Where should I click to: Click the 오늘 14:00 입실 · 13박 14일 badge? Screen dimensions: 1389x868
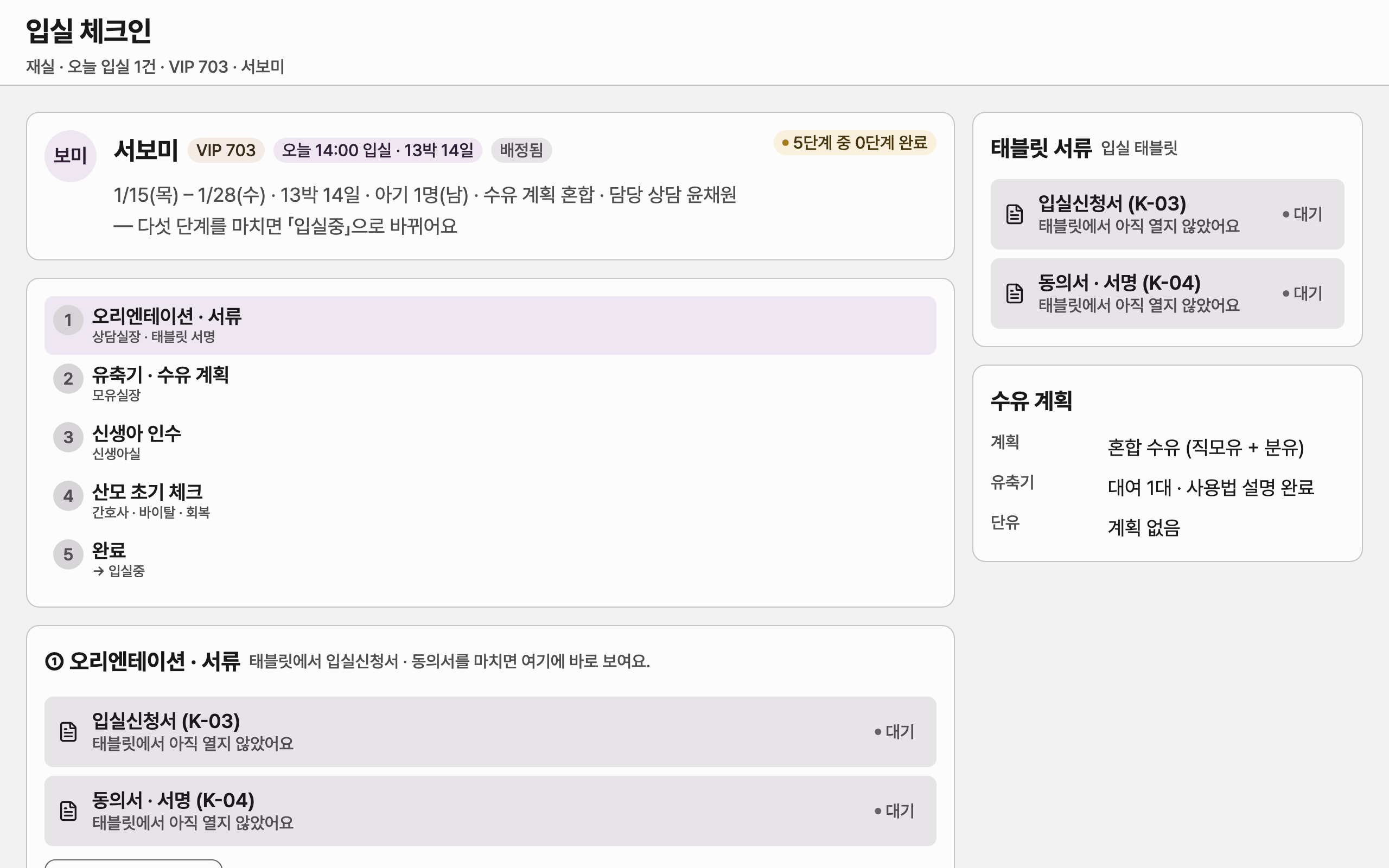(x=378, y=150)
